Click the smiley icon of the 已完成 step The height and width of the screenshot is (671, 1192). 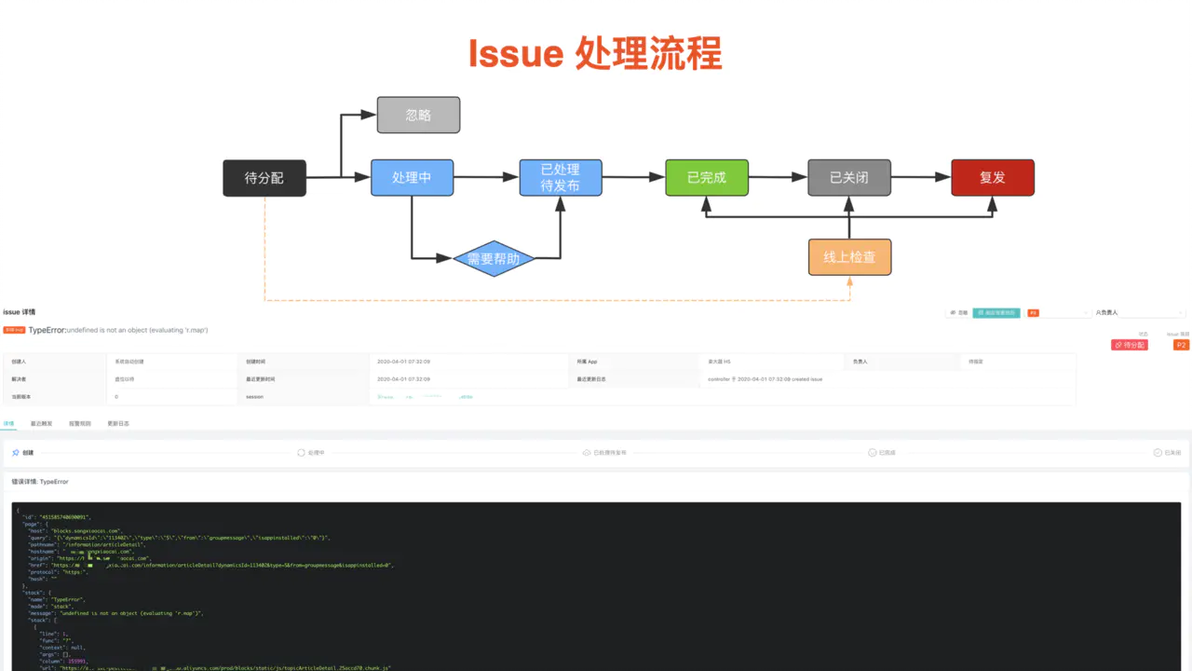pyautogui.click(x=872, y=453)
